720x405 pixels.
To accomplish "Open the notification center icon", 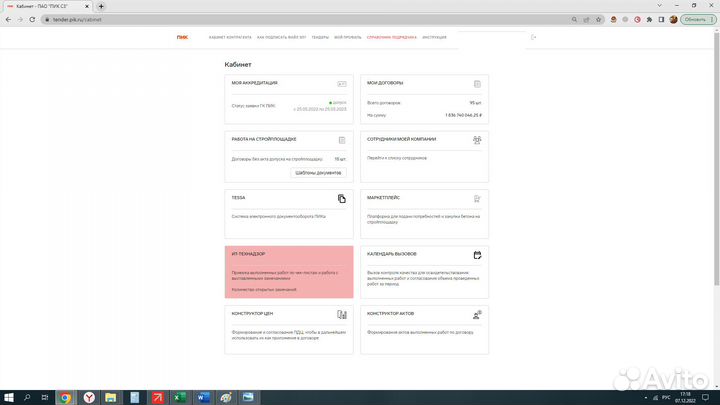I will 706,398.
